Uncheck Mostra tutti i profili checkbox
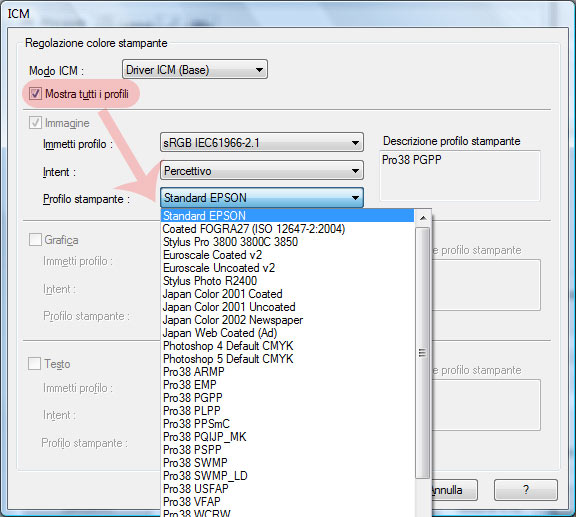 pyautogui.click(x=35, y=94)
